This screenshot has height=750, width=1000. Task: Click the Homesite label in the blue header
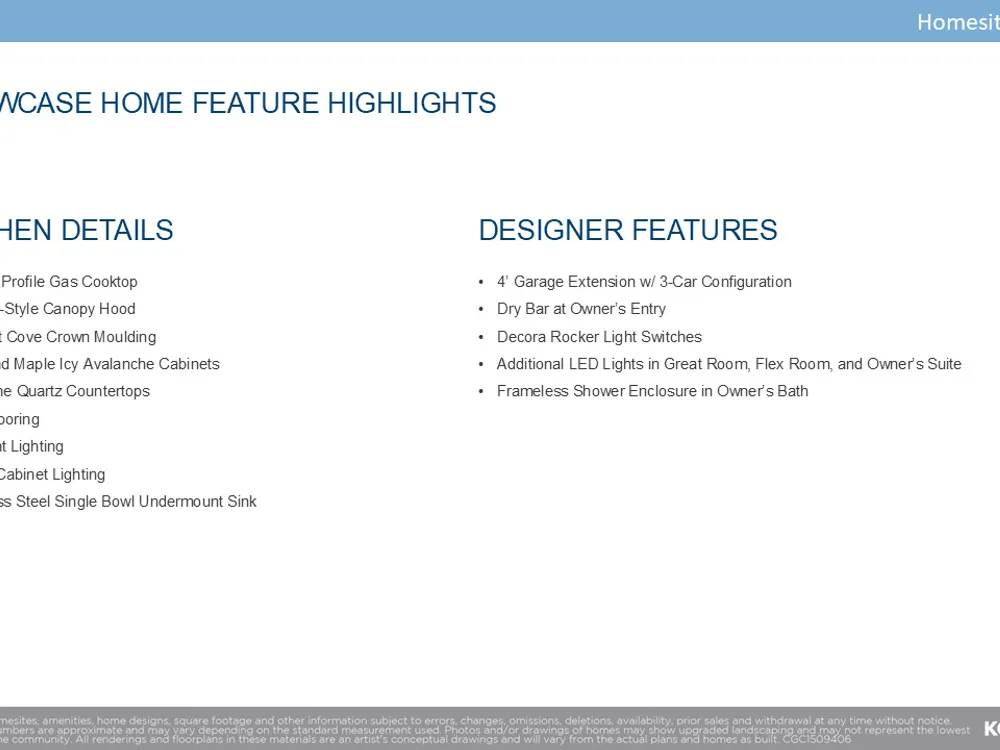coord(957,22)
